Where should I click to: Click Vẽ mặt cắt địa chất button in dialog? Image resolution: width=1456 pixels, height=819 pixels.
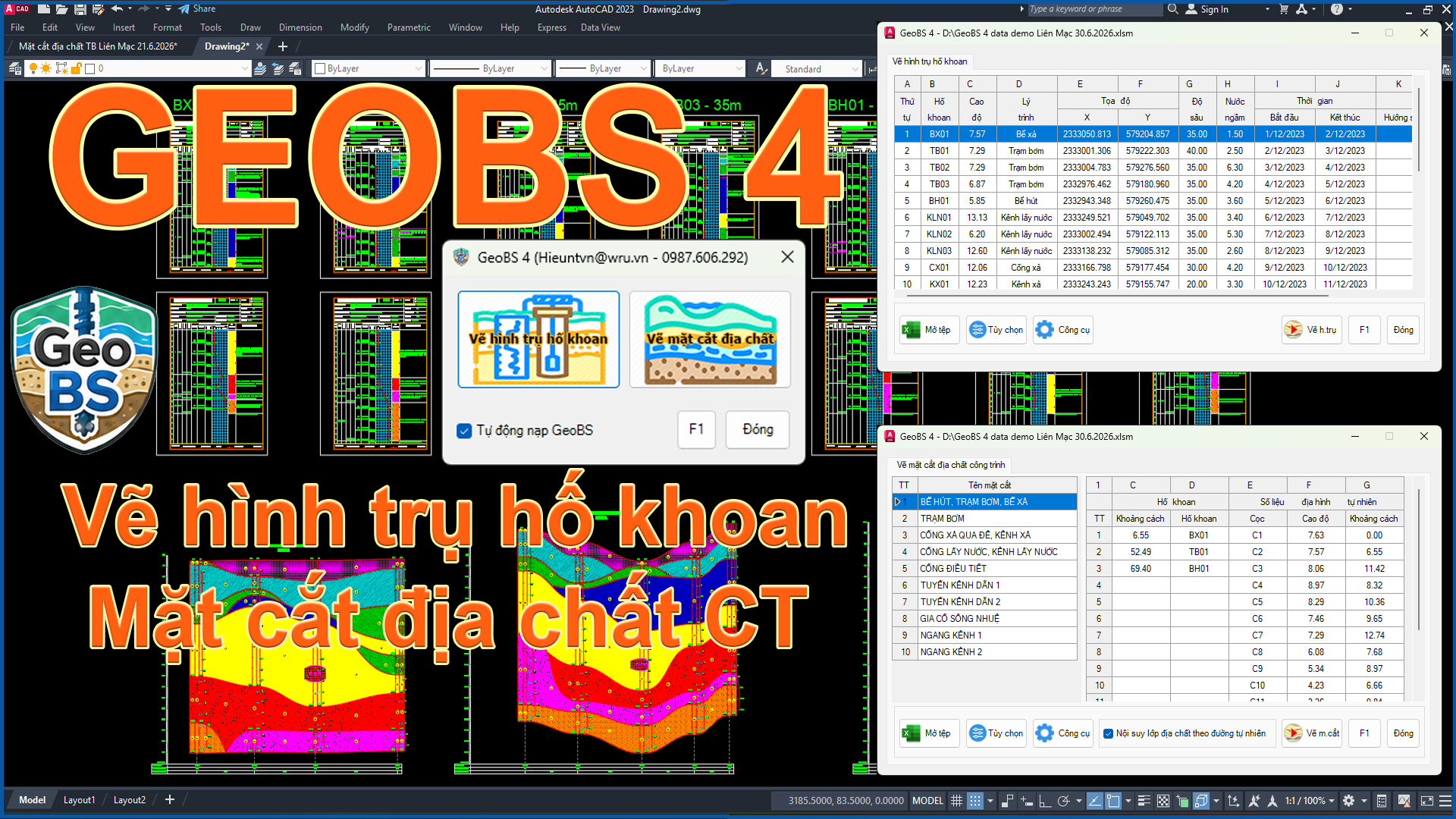pos(710,339)
